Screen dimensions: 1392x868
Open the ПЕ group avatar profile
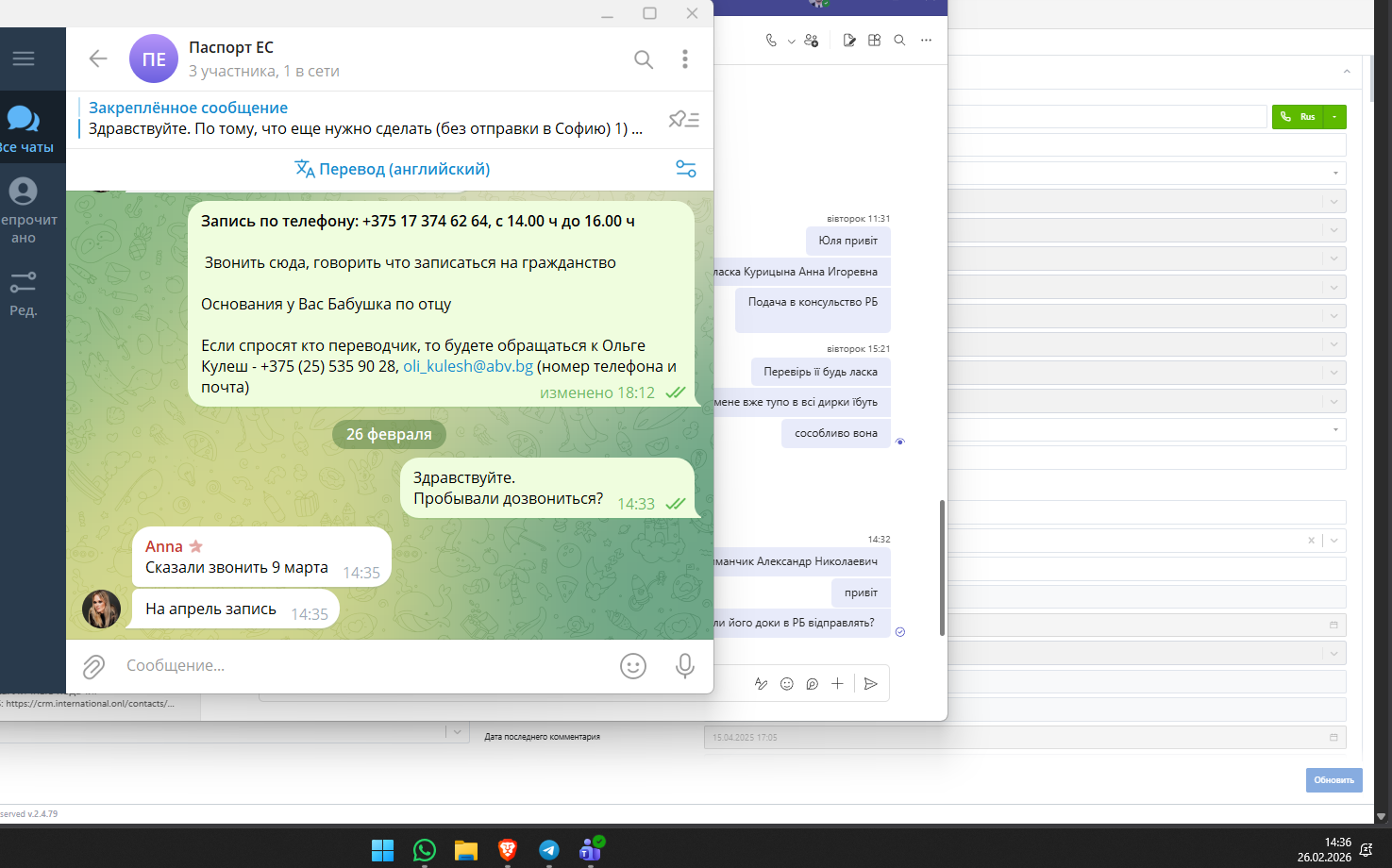(x=154, y=58)
